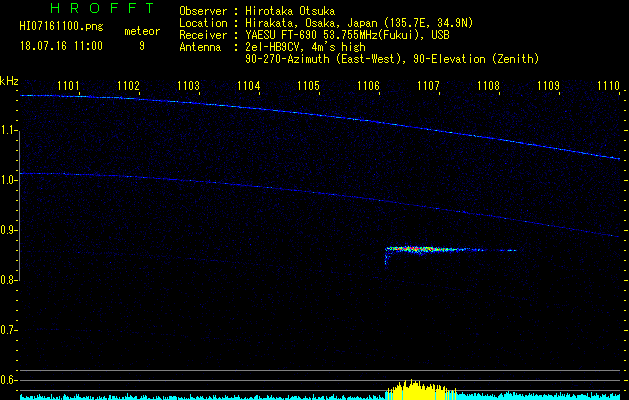Click the Location line for Hirakata, Osaka
This screenshot has width=629, height=400.
pyautogui.click(x=326, y=23)
